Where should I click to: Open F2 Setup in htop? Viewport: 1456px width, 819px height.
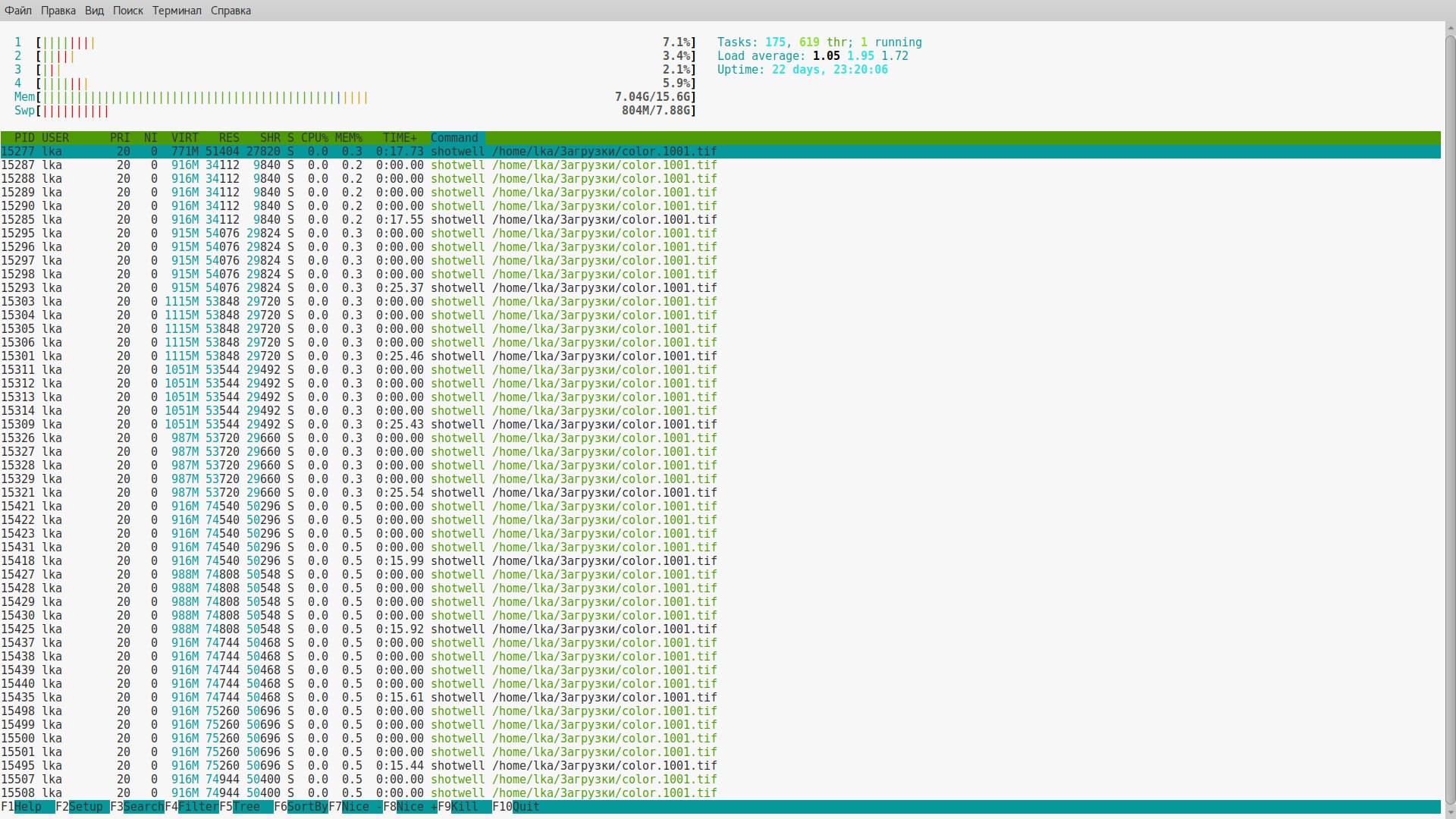tap(83, 807)
